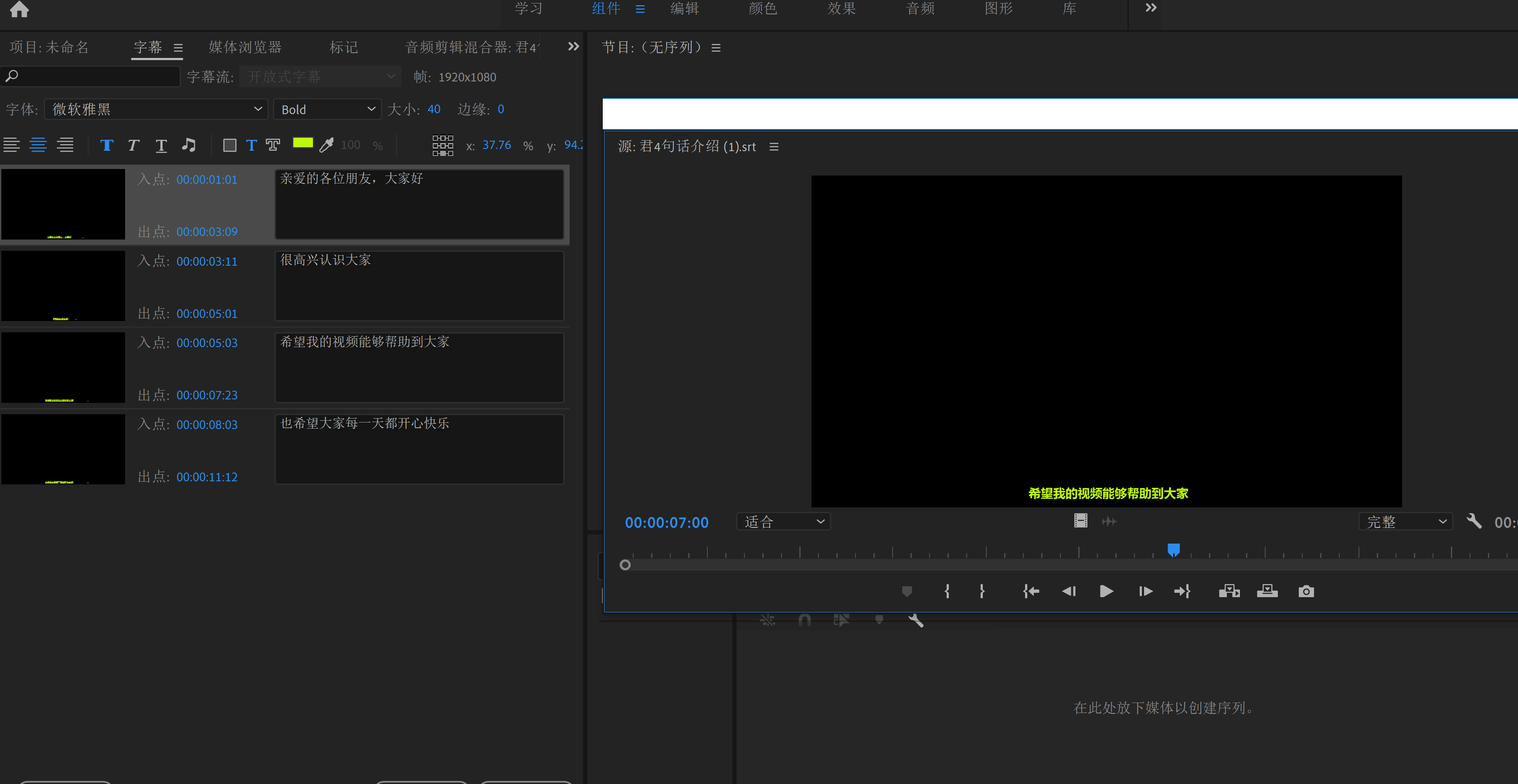
Task: Click the yellow-green text color swatch
Action: click(x=303, y=143)
